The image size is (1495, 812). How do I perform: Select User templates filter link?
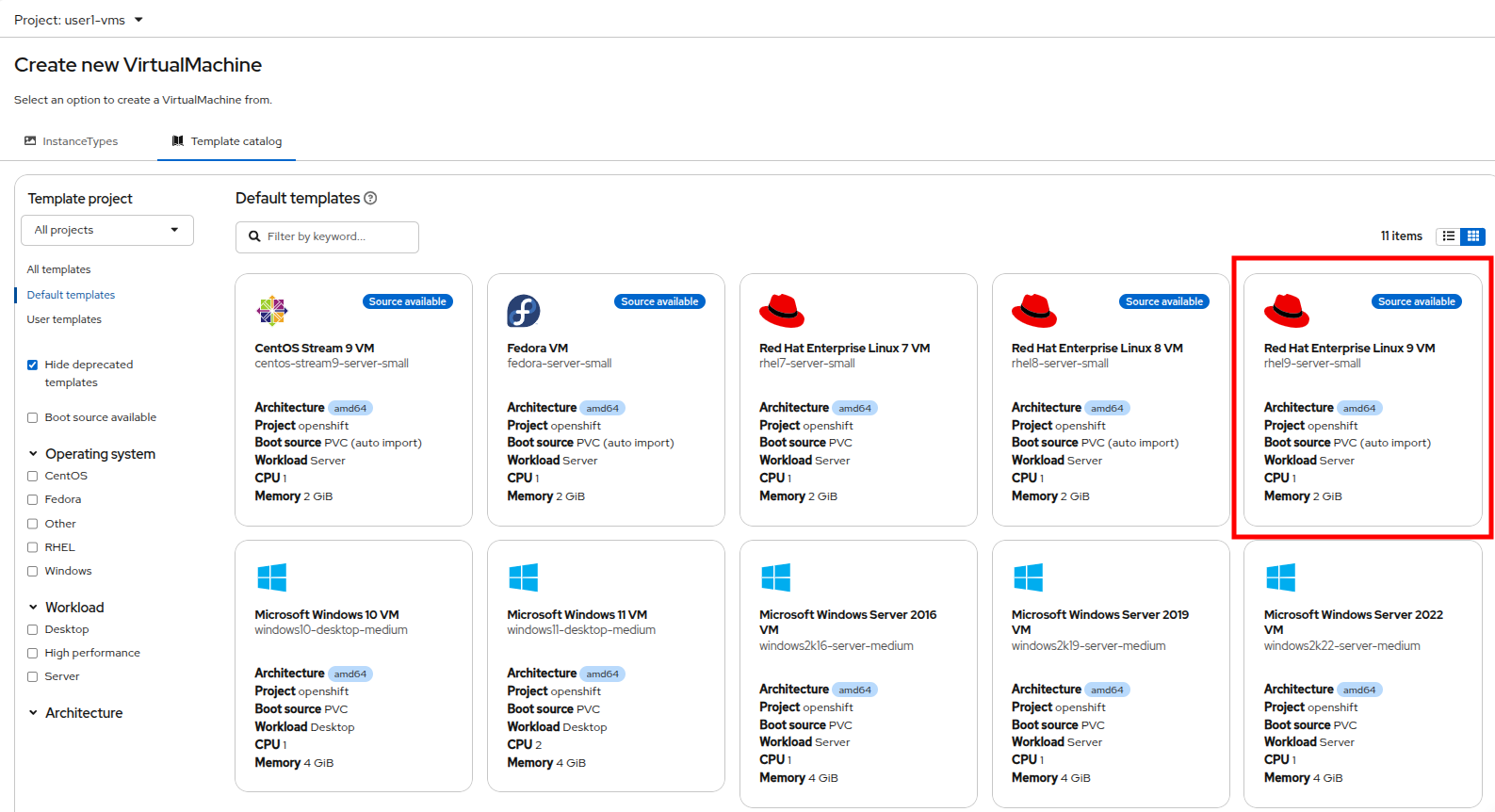tap(64, 319)
